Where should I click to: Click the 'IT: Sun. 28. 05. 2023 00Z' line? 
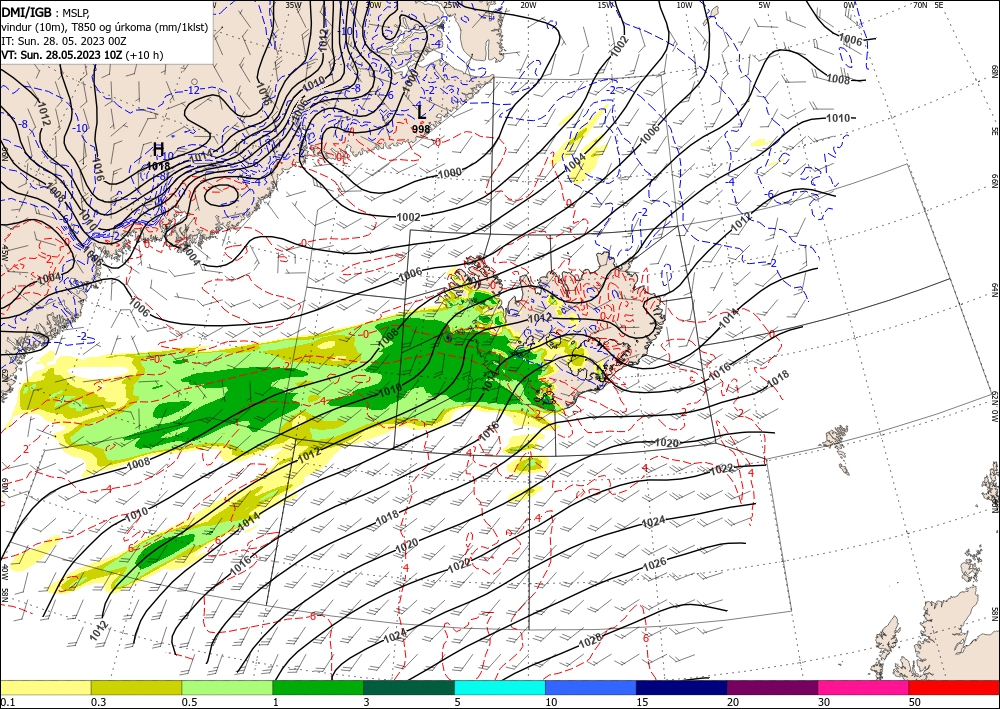[x=64, y=41]
